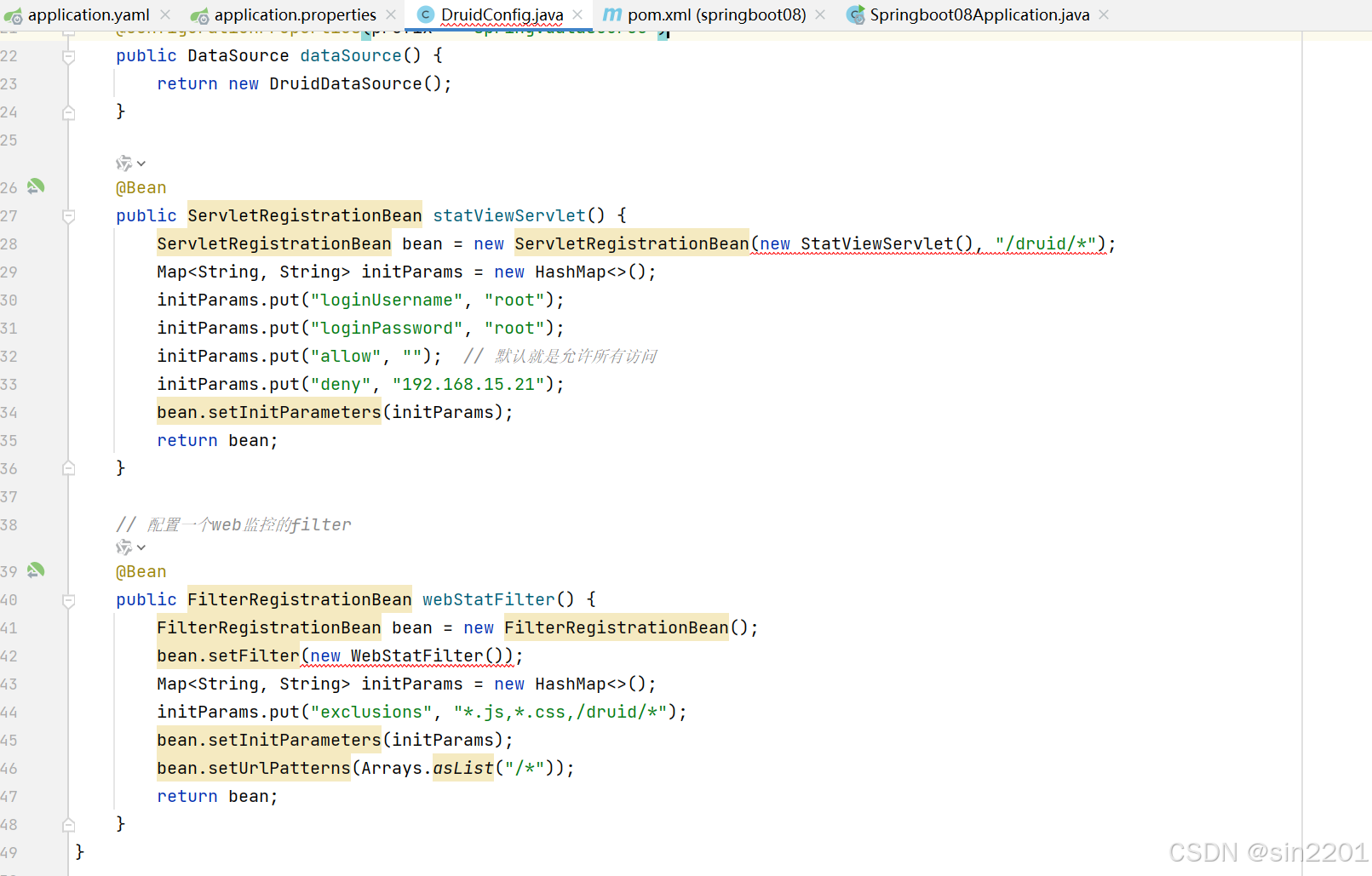
Task: Select the DruidConfig.java tab
Action: coord(502,14)
